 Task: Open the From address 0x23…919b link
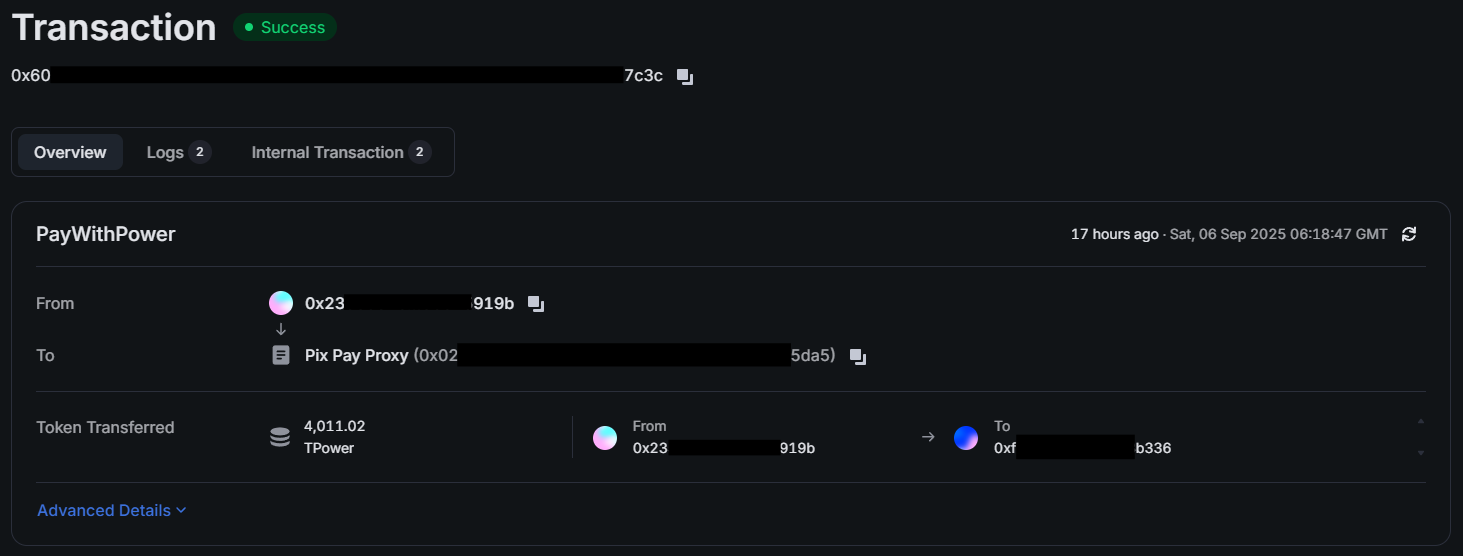(409, 303)
